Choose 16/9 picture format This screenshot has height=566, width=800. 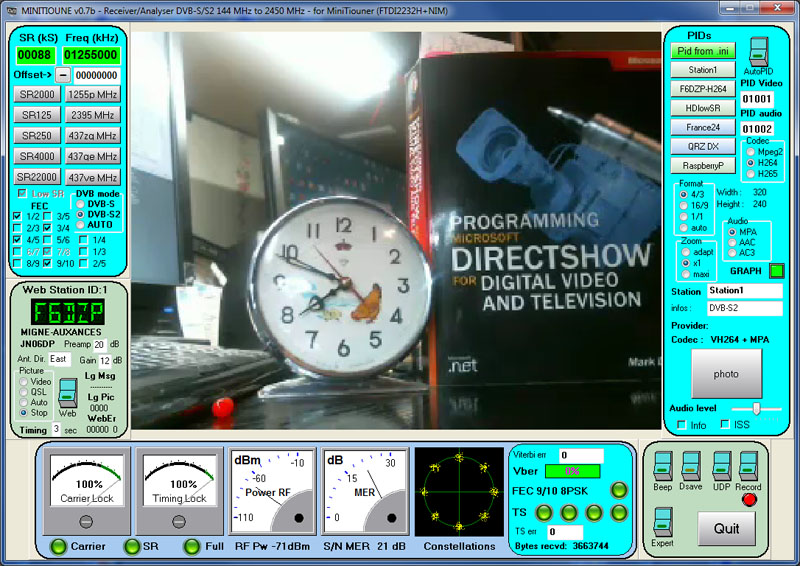click(x=684, y=205)
